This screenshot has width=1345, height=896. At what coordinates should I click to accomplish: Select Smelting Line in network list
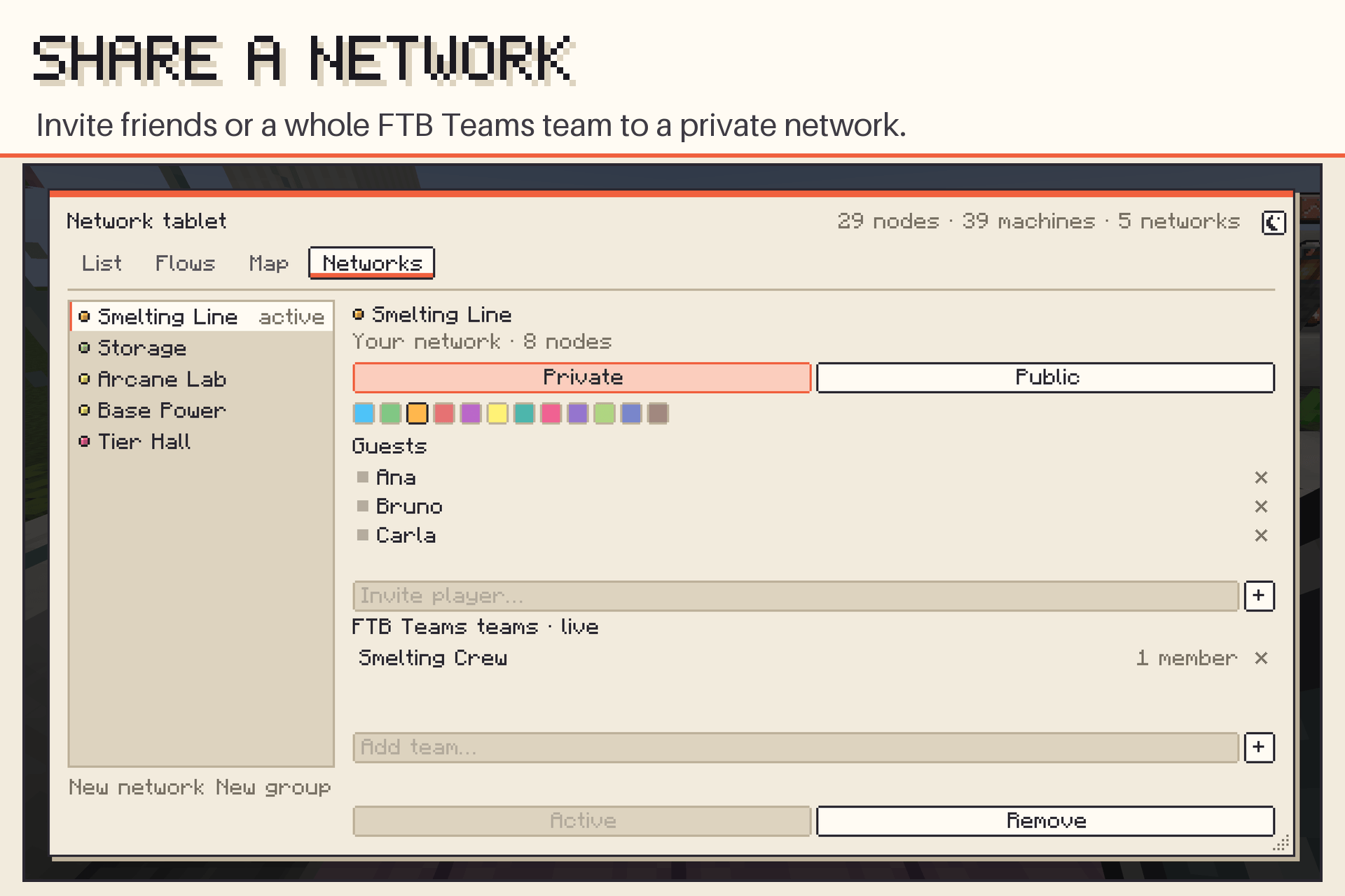tap(202, 317)
